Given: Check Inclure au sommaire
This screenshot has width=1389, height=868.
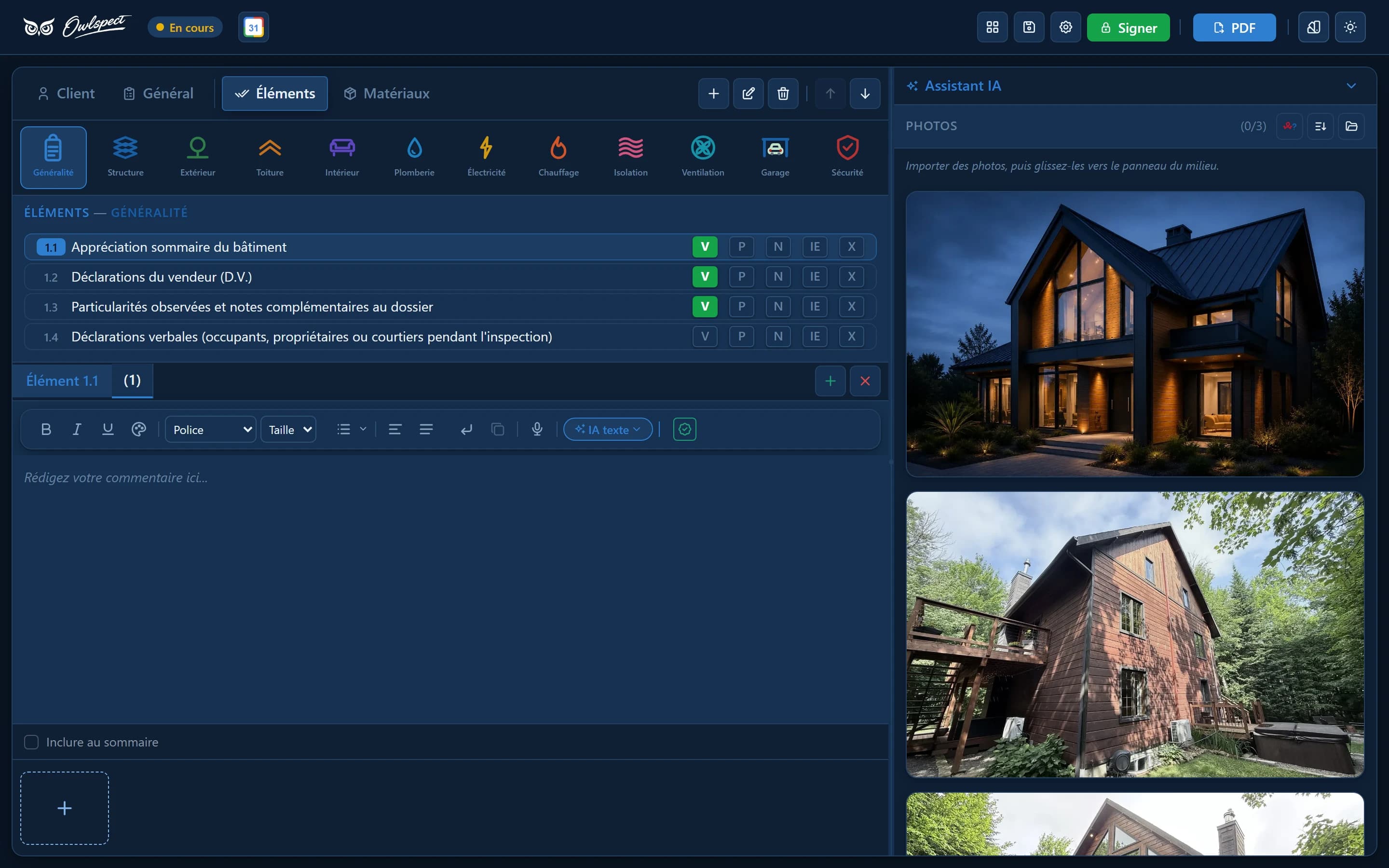Looking at the screenshot, I should [31, 742].
